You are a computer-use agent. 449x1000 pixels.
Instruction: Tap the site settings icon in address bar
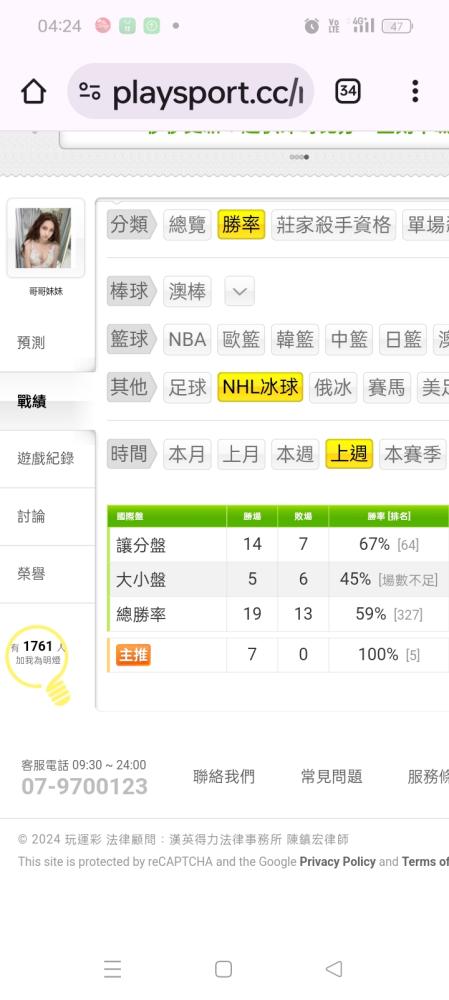click(x=90, y=92)
